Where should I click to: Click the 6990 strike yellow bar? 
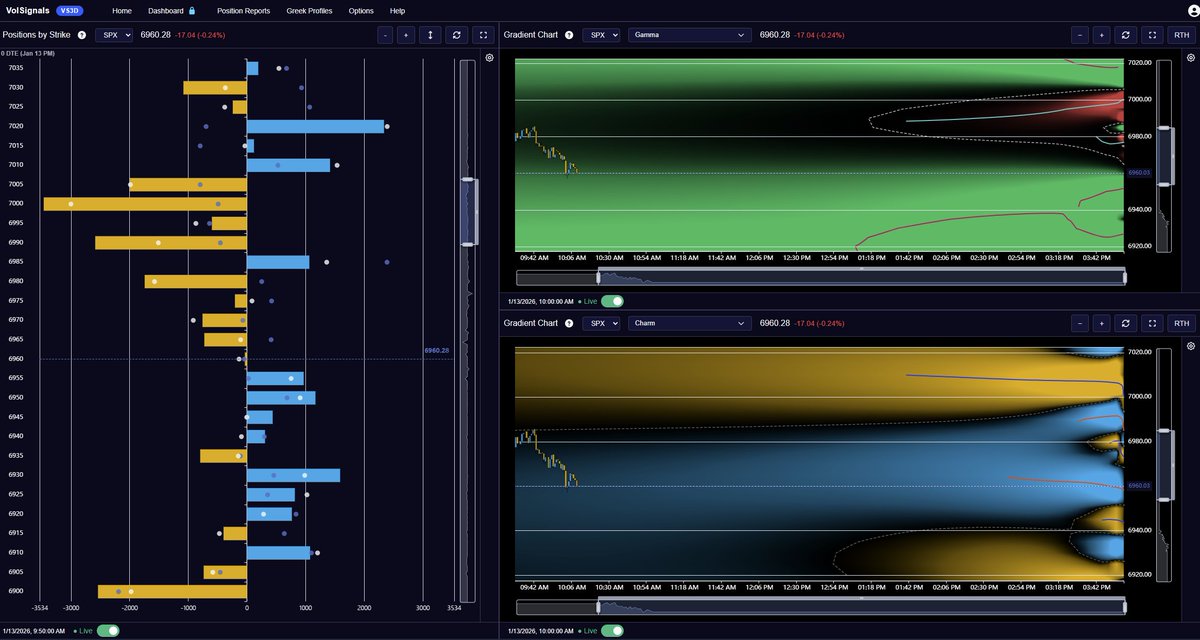click(x=171, y=243)
